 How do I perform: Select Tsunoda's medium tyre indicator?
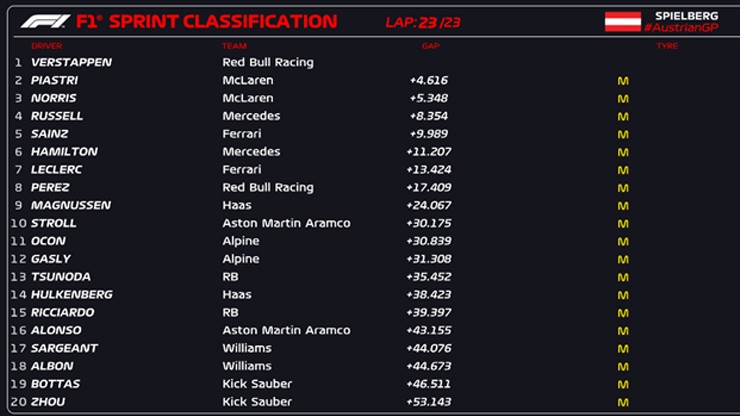[623, 277]
